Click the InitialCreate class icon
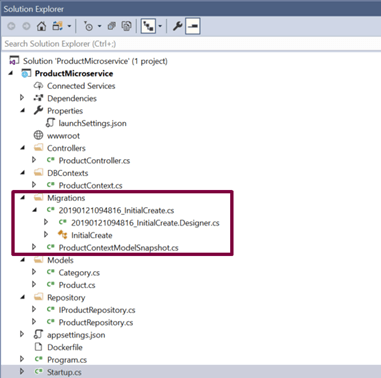This screenshot has height=378, width=381. point(62,235)
